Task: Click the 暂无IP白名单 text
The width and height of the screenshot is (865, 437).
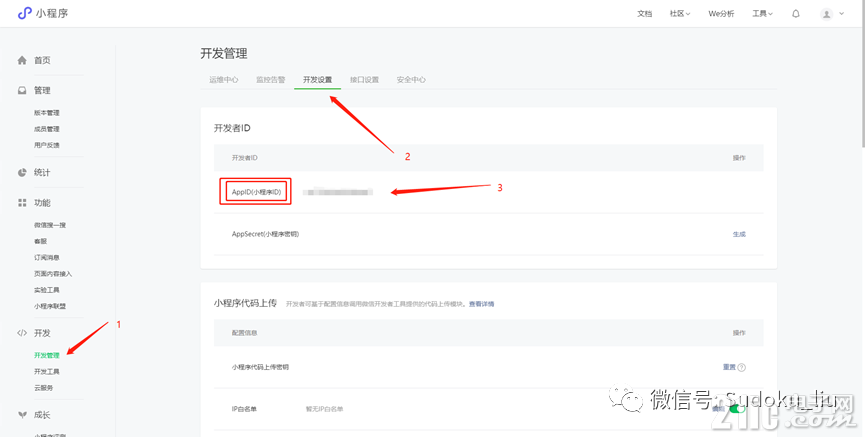Action: (x=324, y=409)
